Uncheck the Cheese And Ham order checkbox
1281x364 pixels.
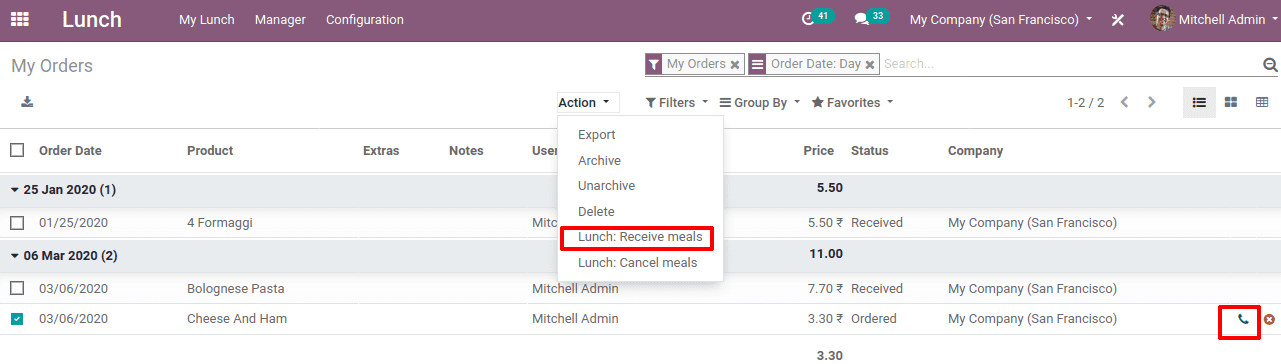17,319
